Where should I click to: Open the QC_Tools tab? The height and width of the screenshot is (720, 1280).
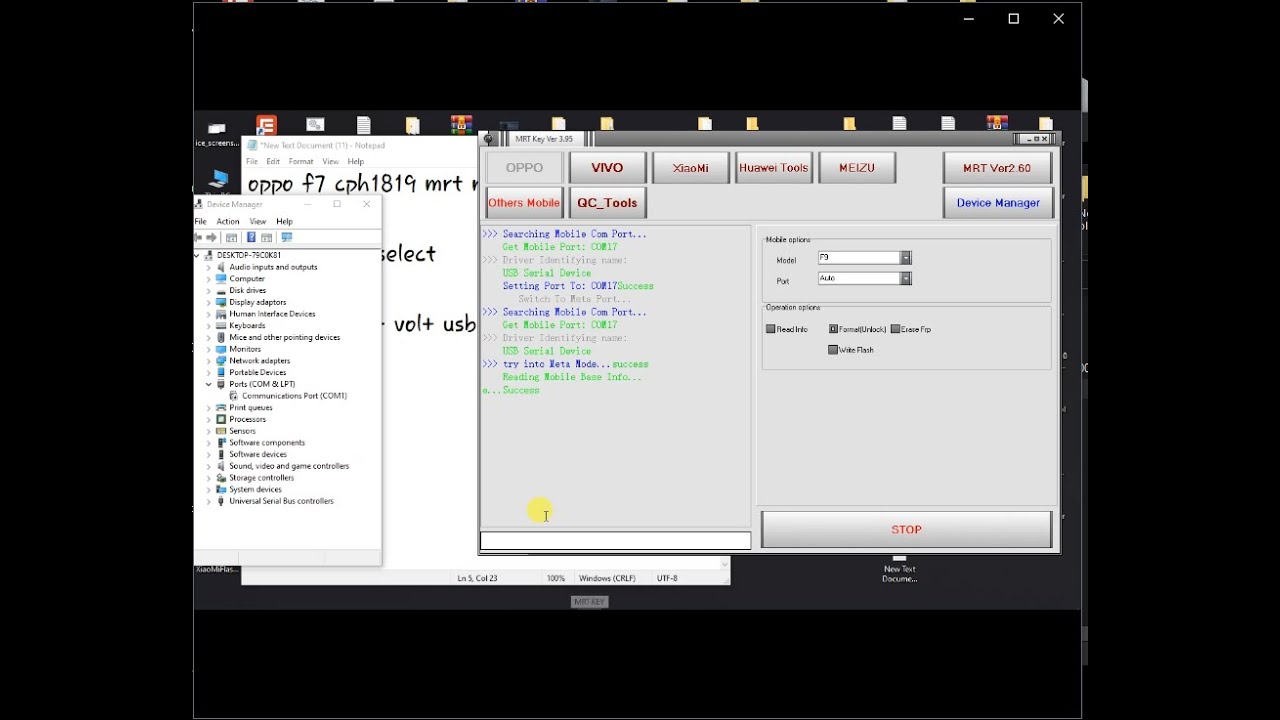(x=607, y=203)
